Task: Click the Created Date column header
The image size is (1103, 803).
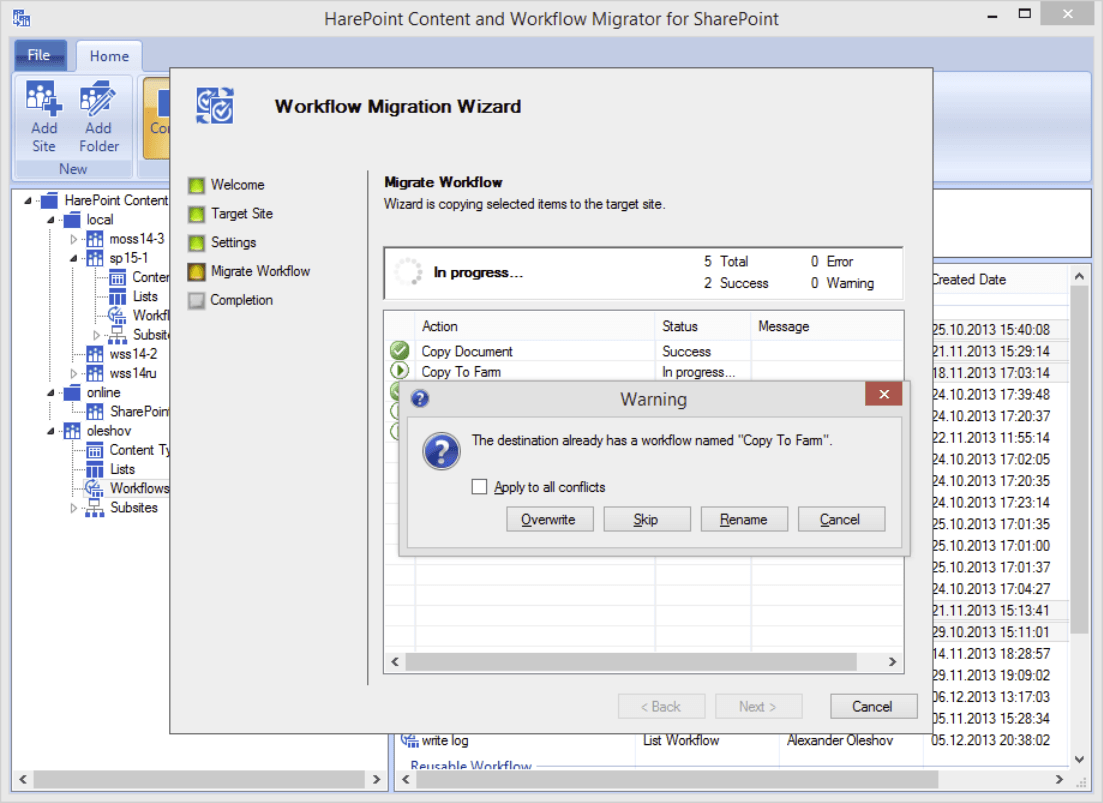Action: 969,279
